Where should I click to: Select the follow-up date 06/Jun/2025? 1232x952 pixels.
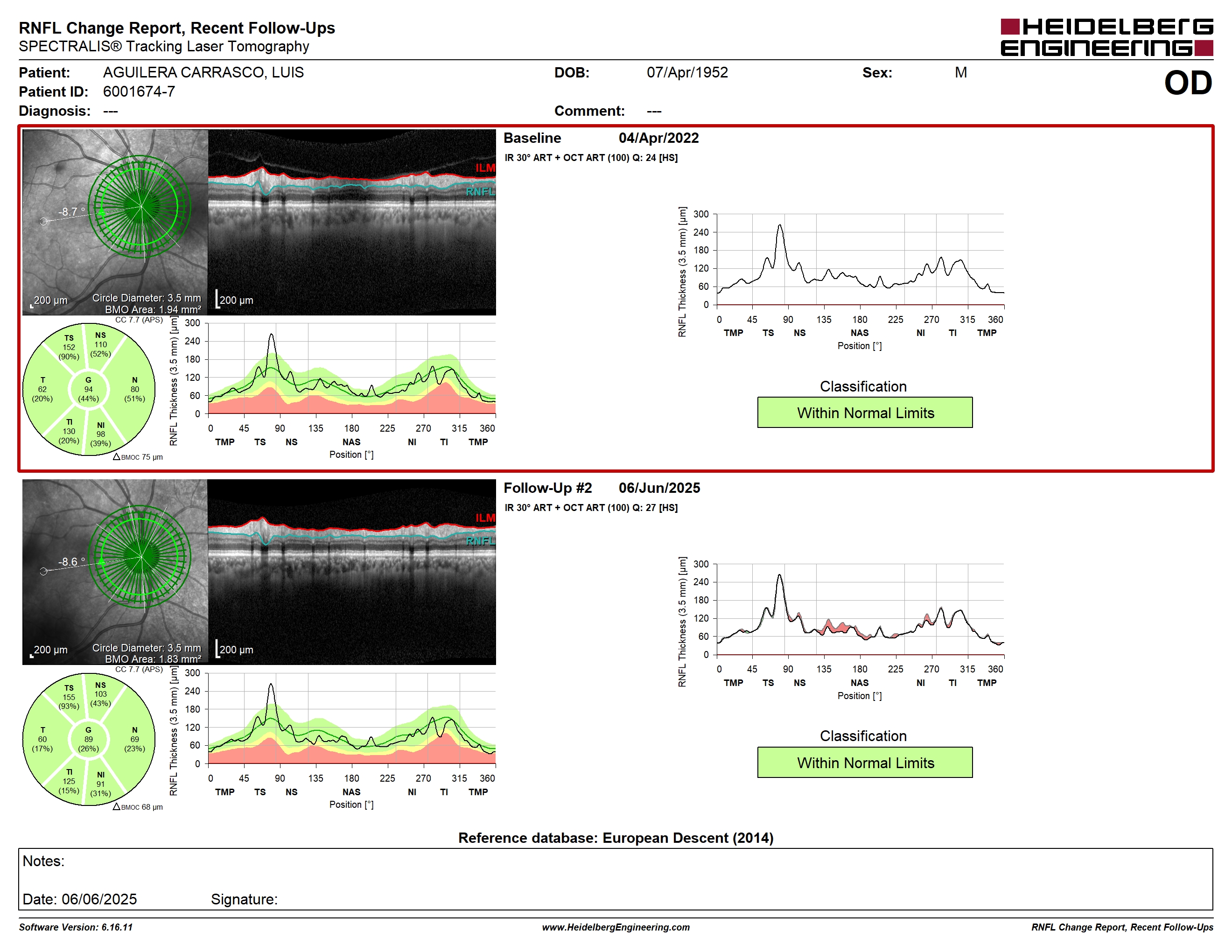click(x=659, y=488)
